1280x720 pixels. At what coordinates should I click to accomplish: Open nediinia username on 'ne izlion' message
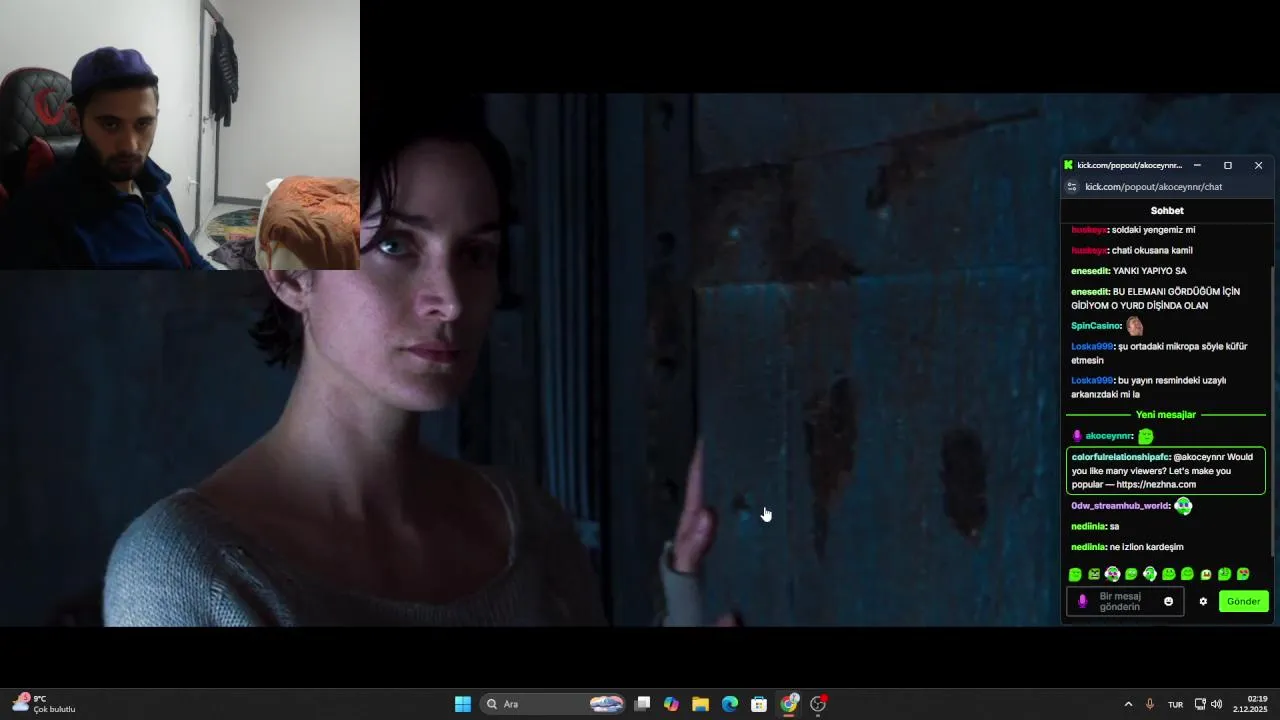click(x=1088, y=547)
